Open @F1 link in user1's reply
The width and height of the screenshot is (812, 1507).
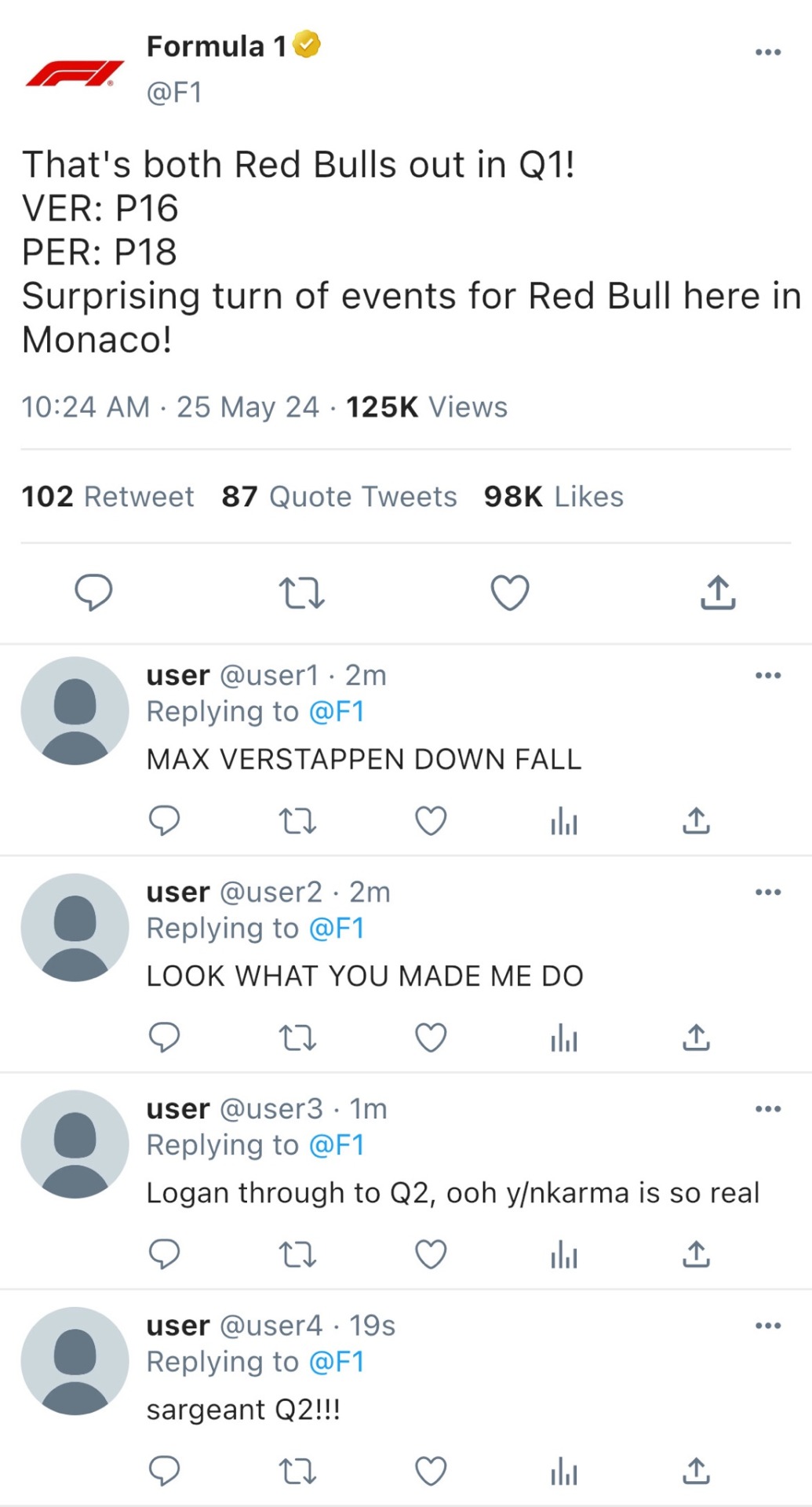point(337,712)
